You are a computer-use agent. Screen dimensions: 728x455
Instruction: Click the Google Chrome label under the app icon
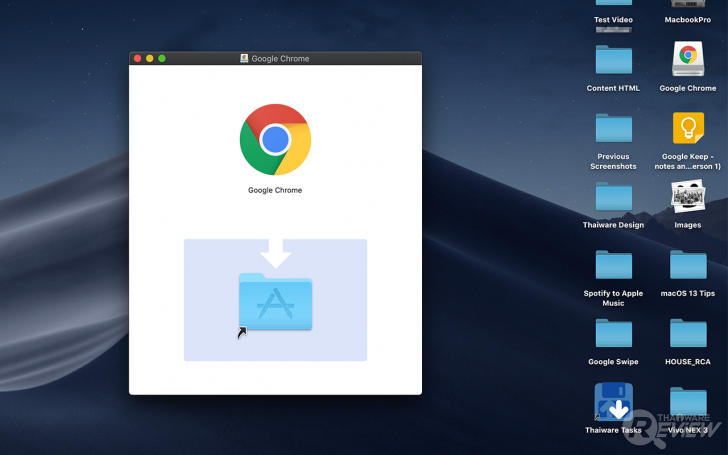tap(275, 190)
